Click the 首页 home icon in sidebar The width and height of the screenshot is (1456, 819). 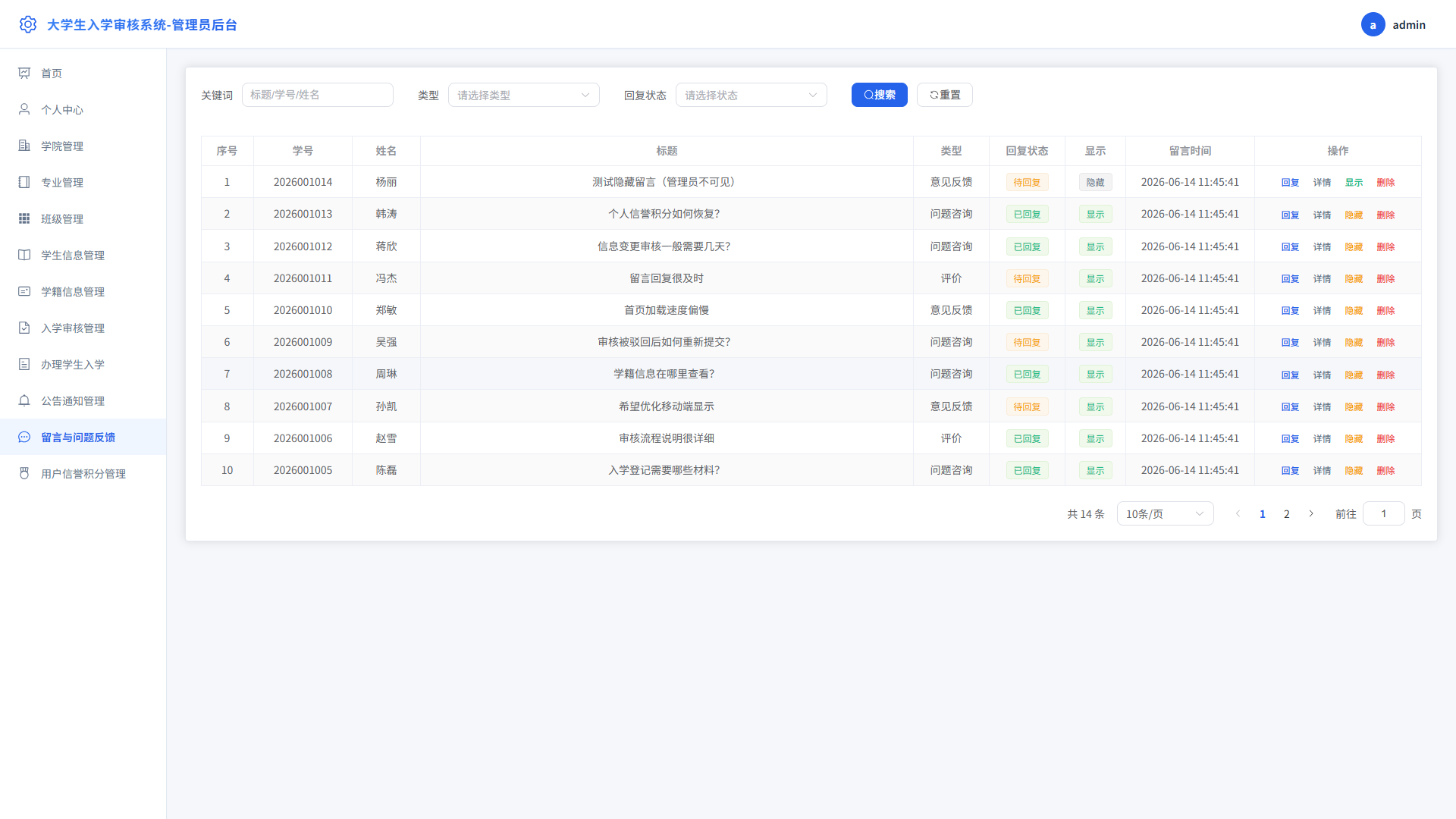(24, 73)
